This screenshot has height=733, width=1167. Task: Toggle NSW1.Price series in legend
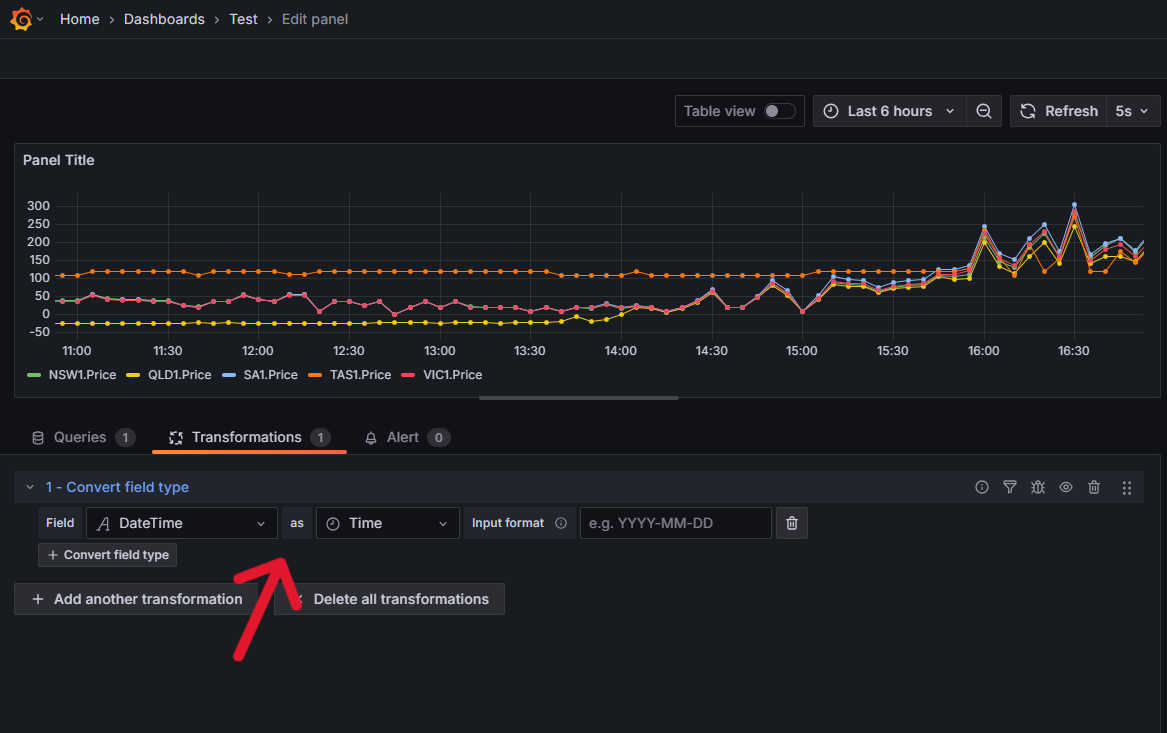click(82, 375)
